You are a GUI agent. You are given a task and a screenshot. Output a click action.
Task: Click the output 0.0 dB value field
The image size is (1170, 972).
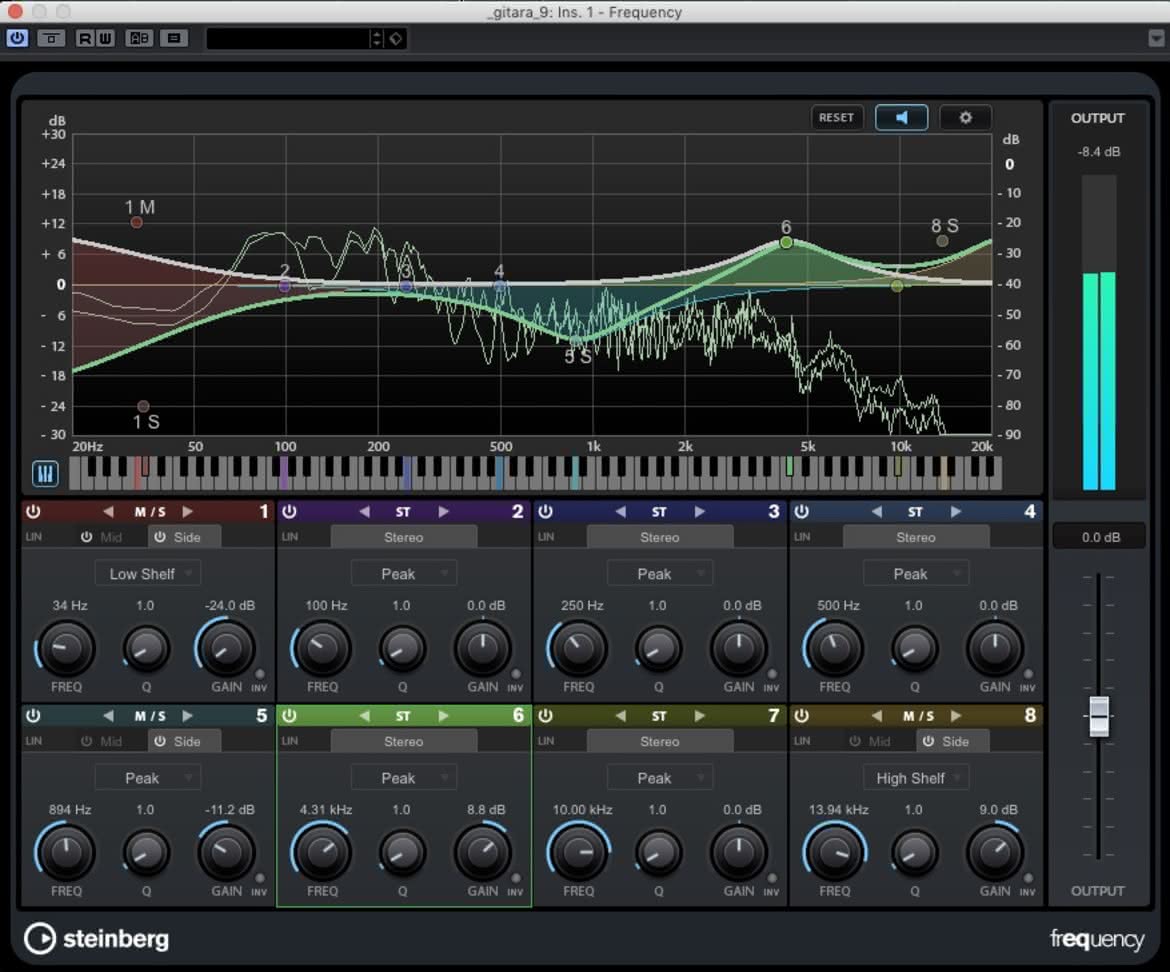pos(1100,537)
